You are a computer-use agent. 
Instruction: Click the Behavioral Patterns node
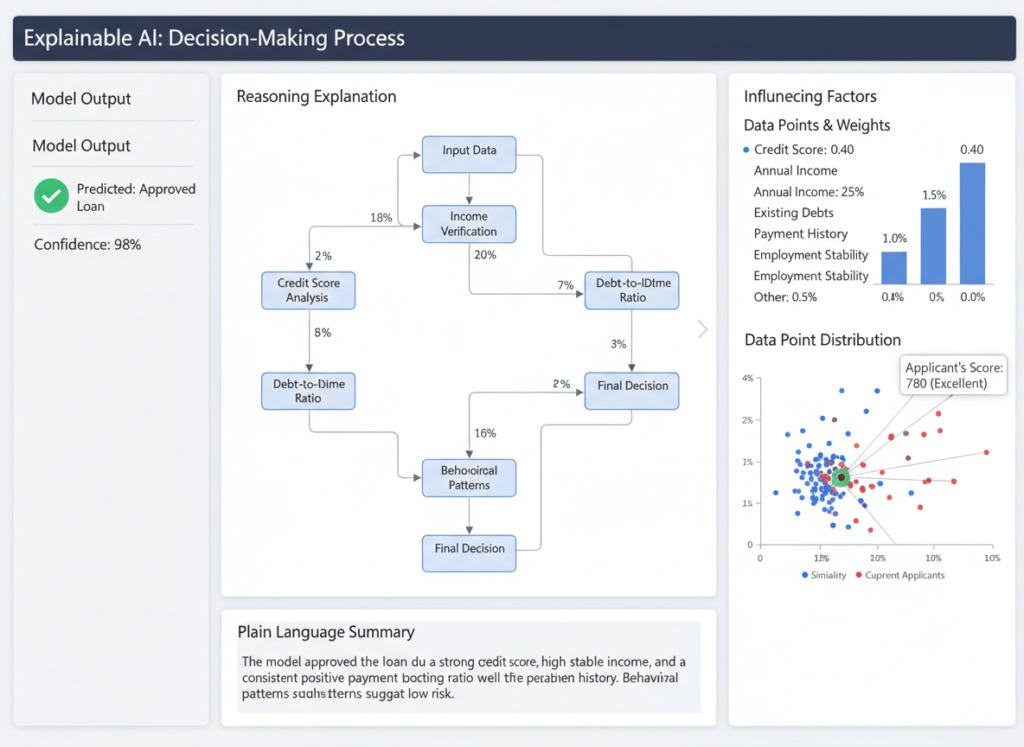pos(469,477)
